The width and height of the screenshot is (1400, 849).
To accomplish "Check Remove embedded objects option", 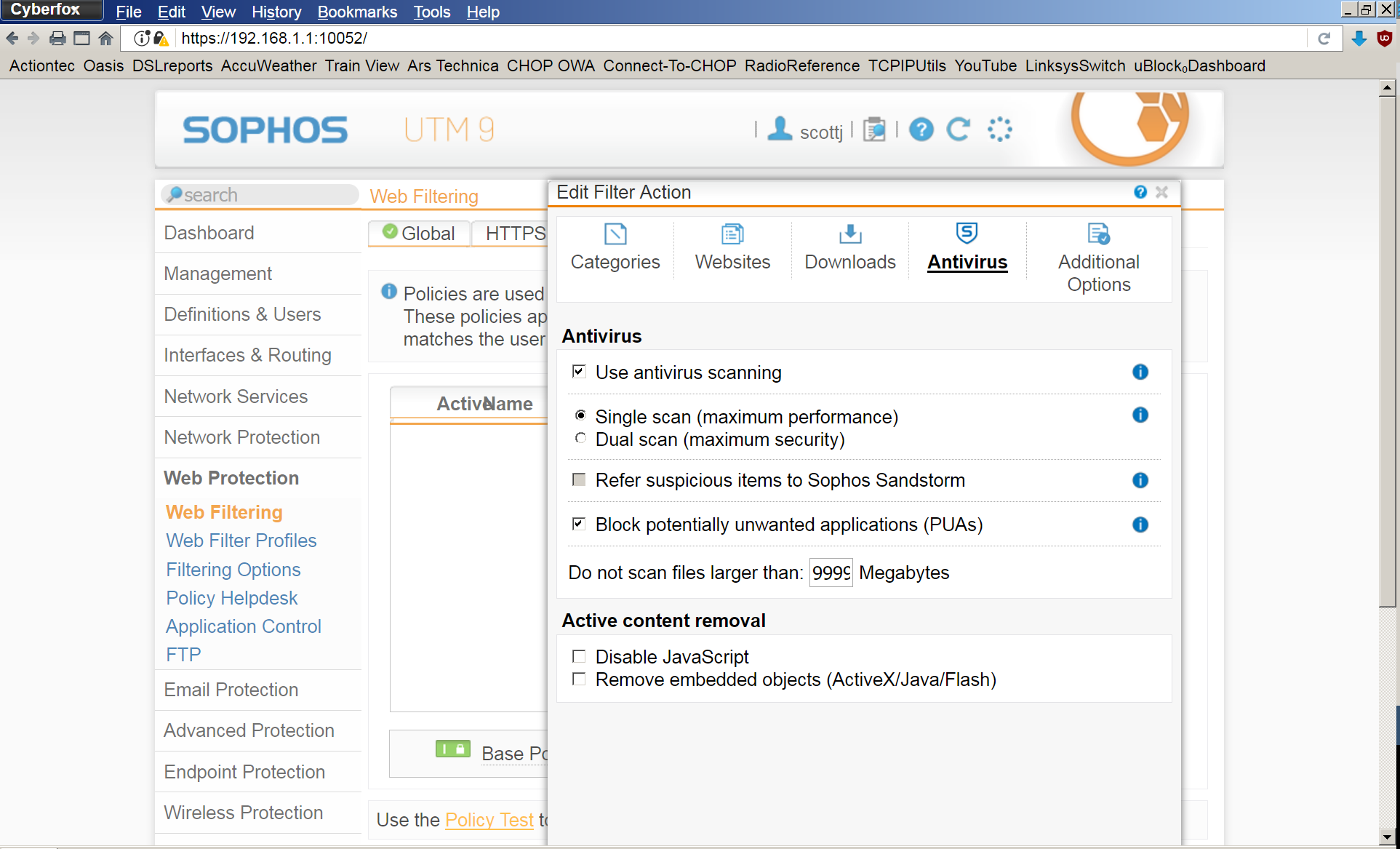I will pos(579,679).
